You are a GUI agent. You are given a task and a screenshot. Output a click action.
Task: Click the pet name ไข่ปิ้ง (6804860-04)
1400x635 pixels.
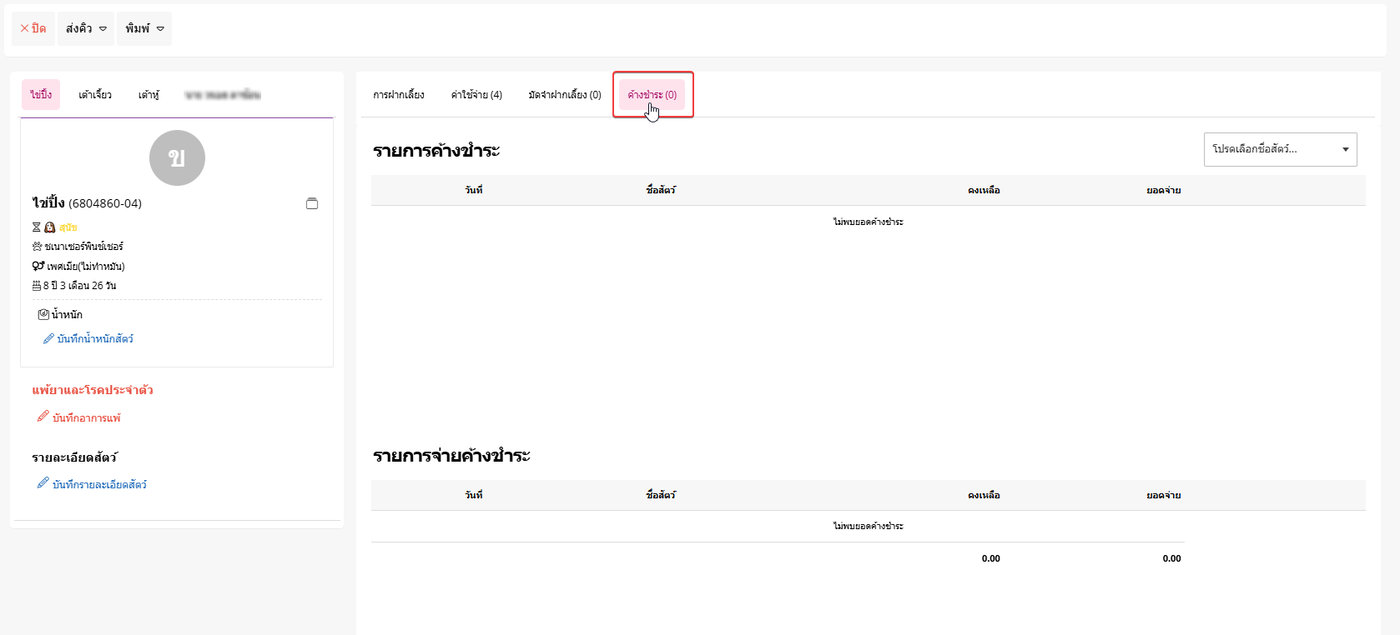click(87, 203)
